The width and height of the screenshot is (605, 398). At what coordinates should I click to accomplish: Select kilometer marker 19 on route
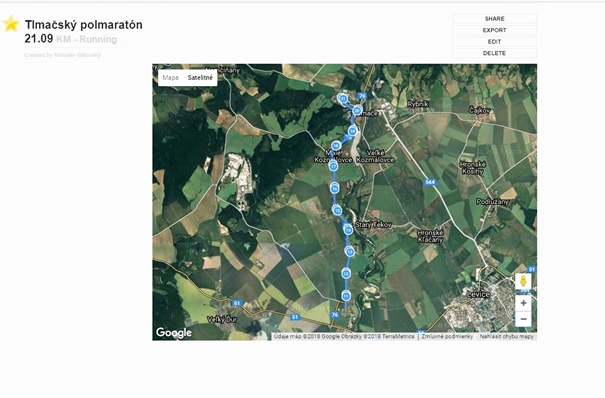pos(352,131)
